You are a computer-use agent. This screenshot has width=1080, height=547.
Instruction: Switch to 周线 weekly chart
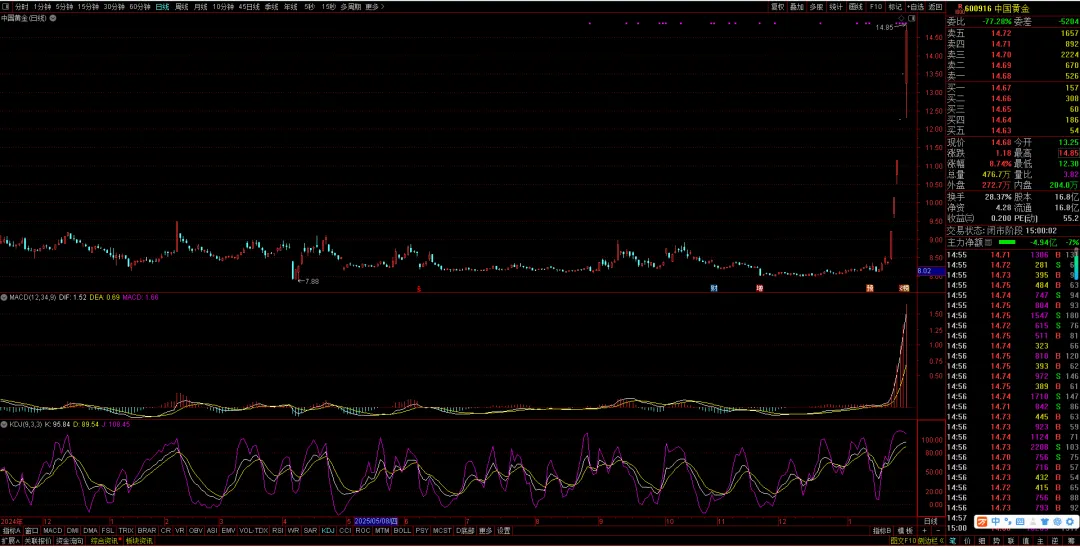coord(182,7)
